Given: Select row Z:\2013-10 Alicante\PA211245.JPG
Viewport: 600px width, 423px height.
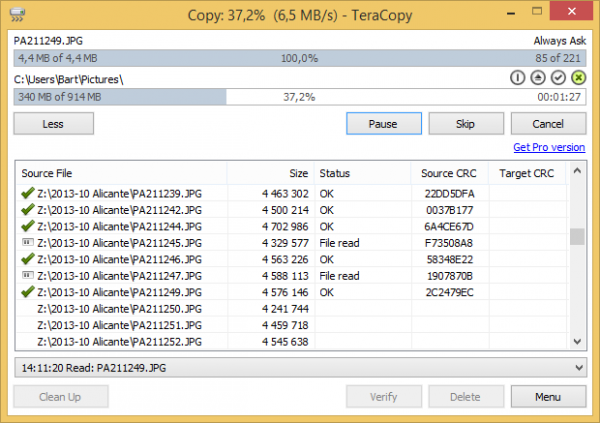Looking at the screenshot, I should click(292, 243).
